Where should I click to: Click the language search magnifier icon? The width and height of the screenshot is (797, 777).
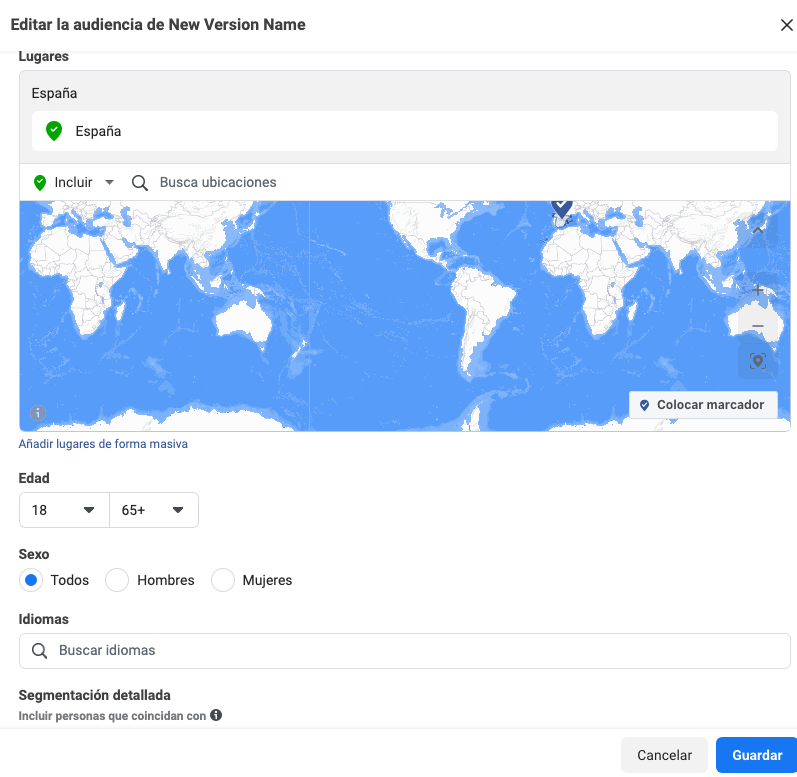(39, 651)
